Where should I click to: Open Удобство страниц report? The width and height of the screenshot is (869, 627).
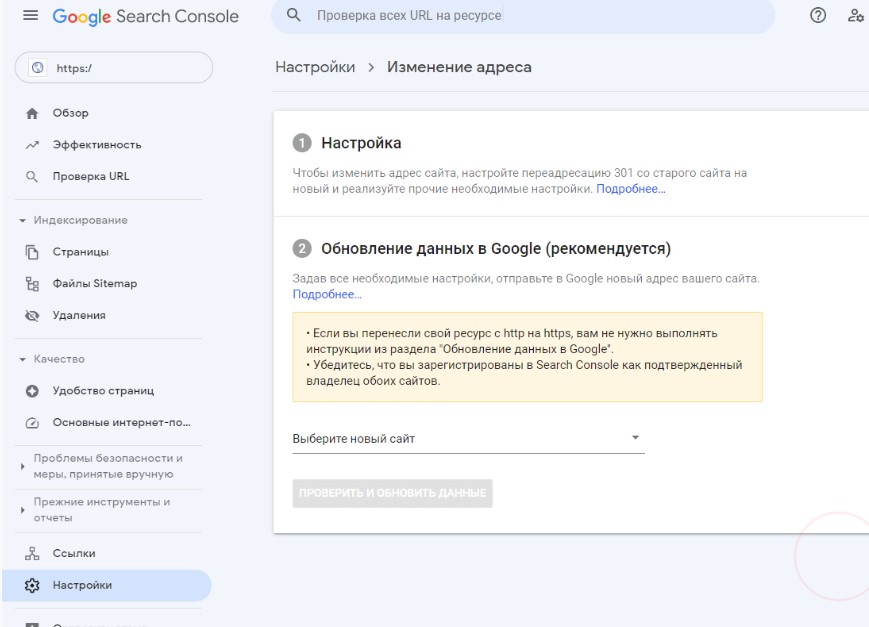click(106, 391)
